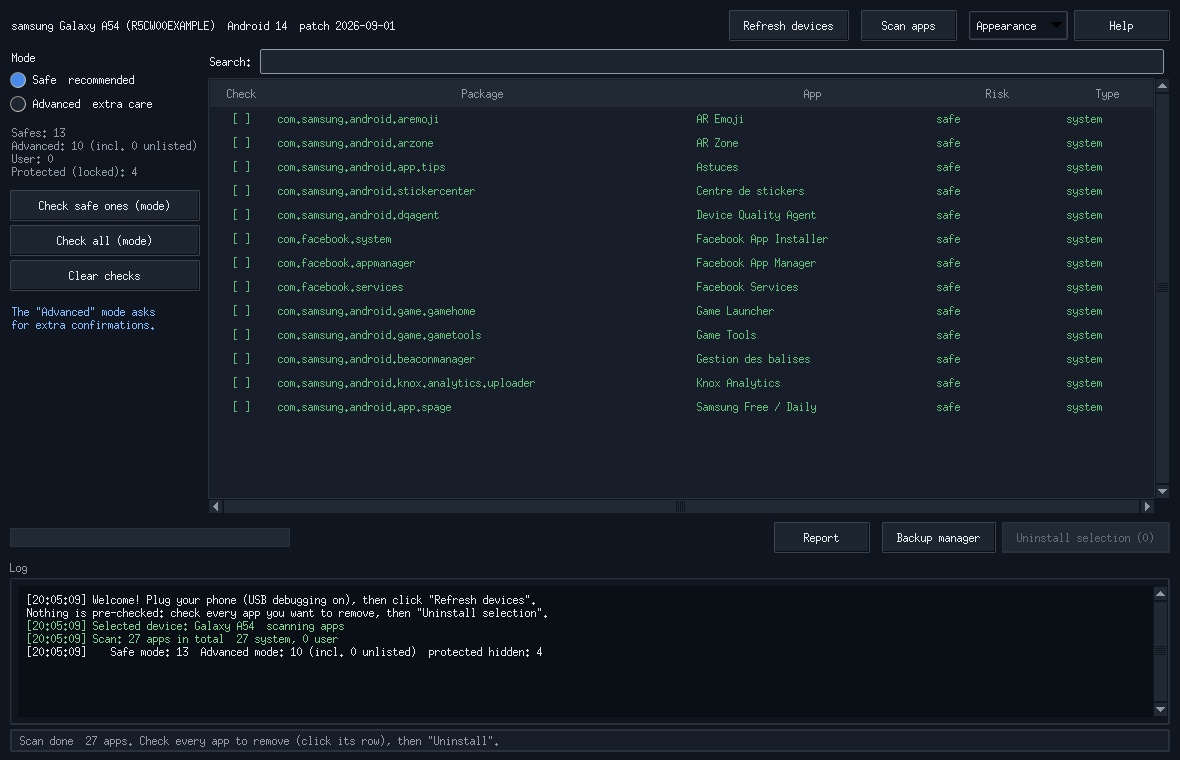The image size is (1180, 760).
Task: Click the Check column header
Action: click(241, 94)
